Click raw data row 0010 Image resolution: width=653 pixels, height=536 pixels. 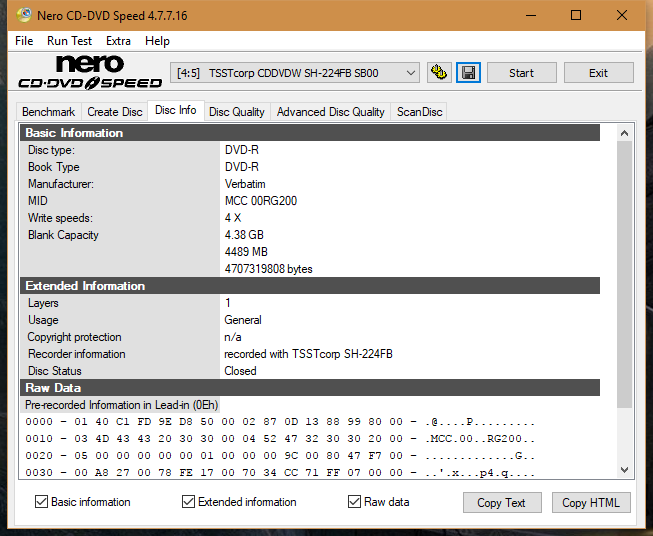(280, 439)
